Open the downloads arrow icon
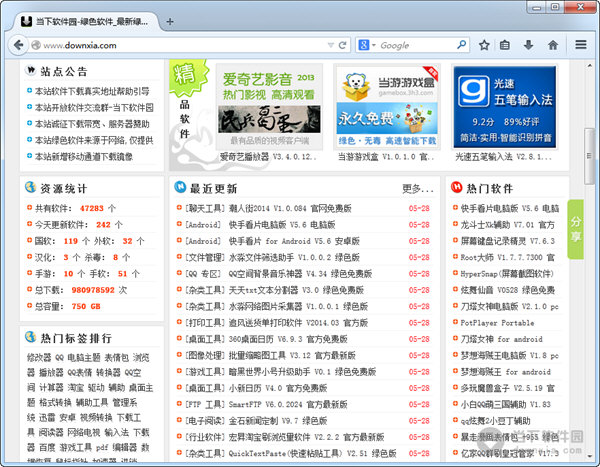This screenshot has width=600, height=467. coord(528,45)
